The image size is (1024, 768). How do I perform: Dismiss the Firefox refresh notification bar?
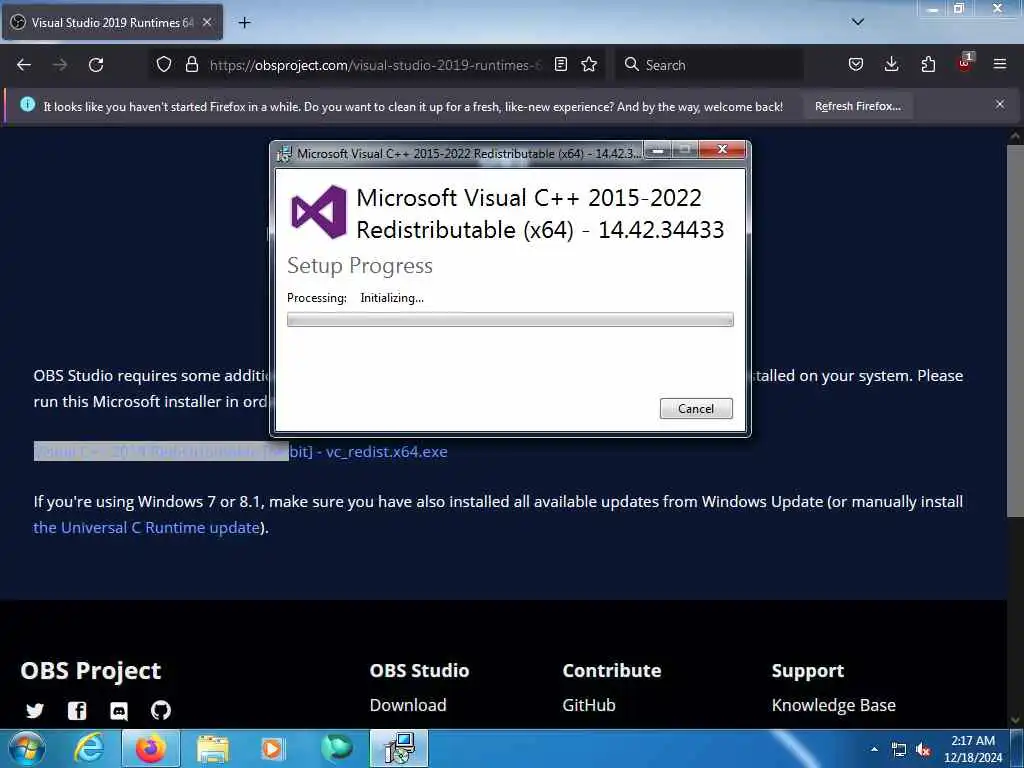(x=1000, y=104)
